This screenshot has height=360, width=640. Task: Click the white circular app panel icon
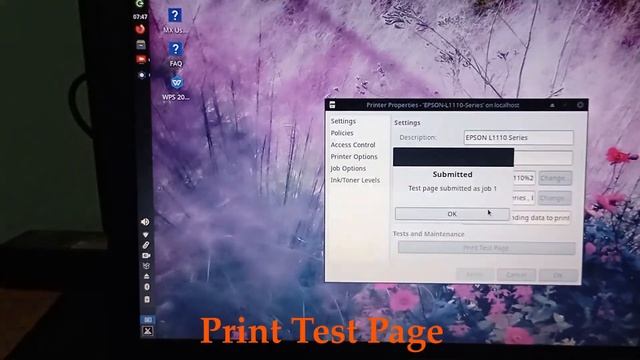pyautogui.click(x=141, y=75)
